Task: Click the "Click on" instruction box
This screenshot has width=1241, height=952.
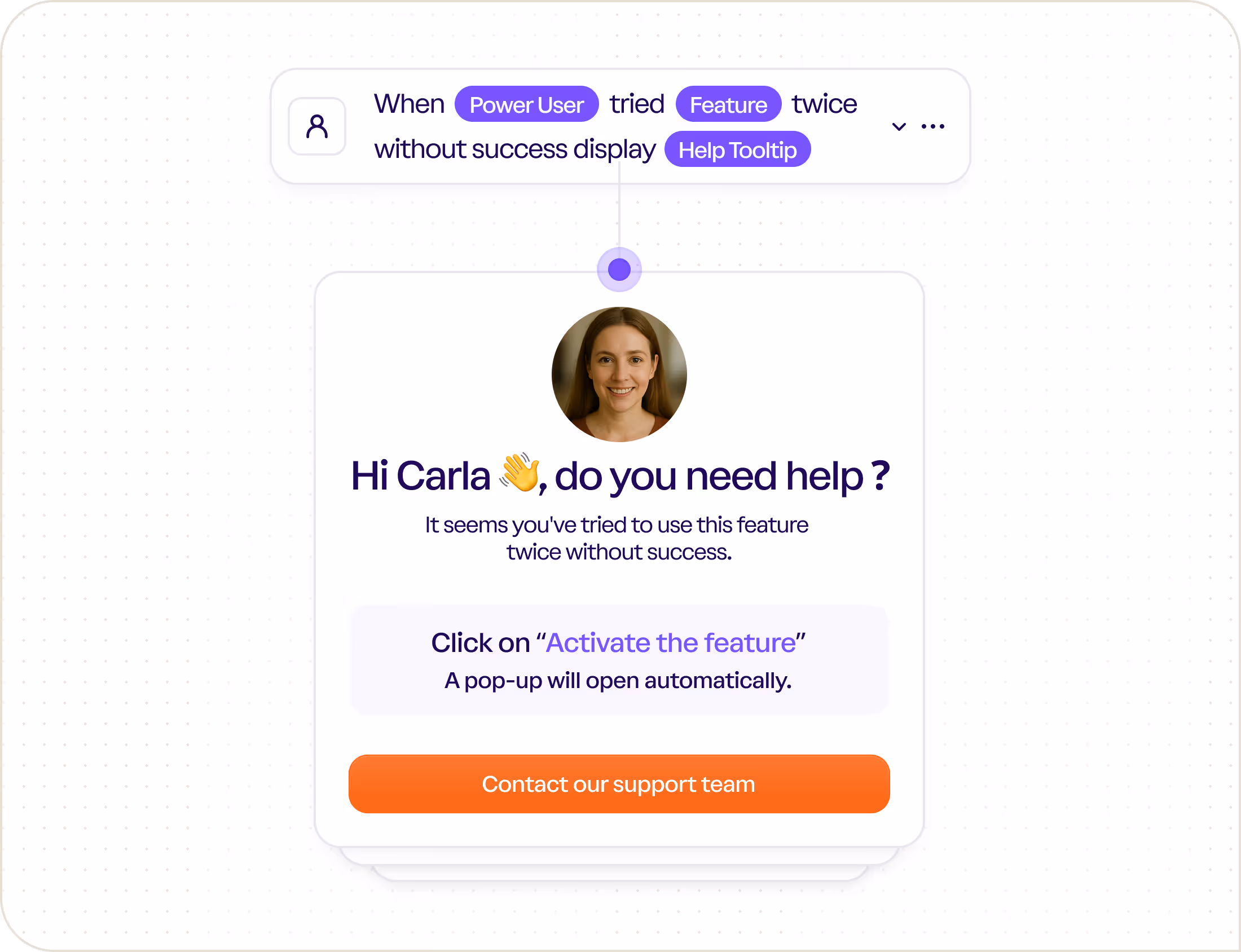Action: (x=619, y=660)
